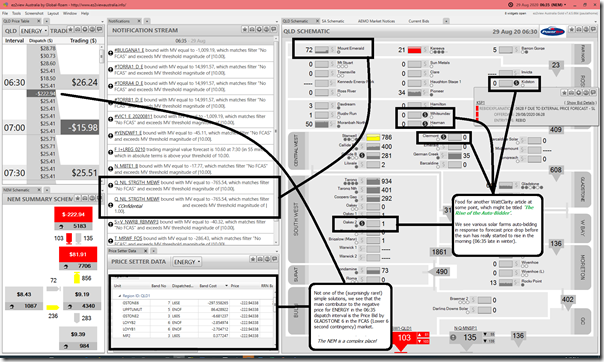Open the ENERGY dropdown in QLD Price Table
The height and width of the screenshot is (362, 604).
click(x=34, y=31)
